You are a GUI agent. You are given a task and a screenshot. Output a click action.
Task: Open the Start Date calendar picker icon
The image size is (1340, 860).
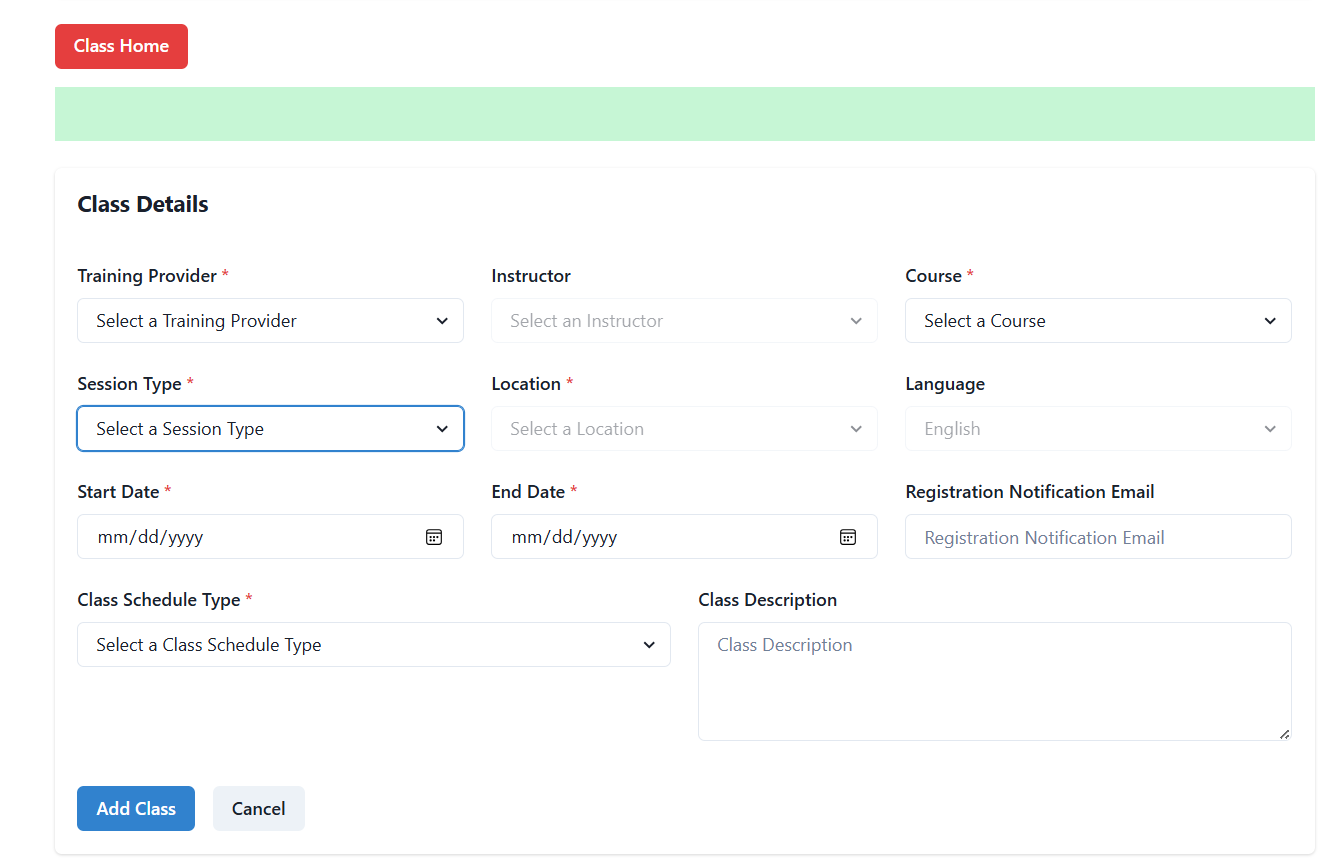[434, 537]
